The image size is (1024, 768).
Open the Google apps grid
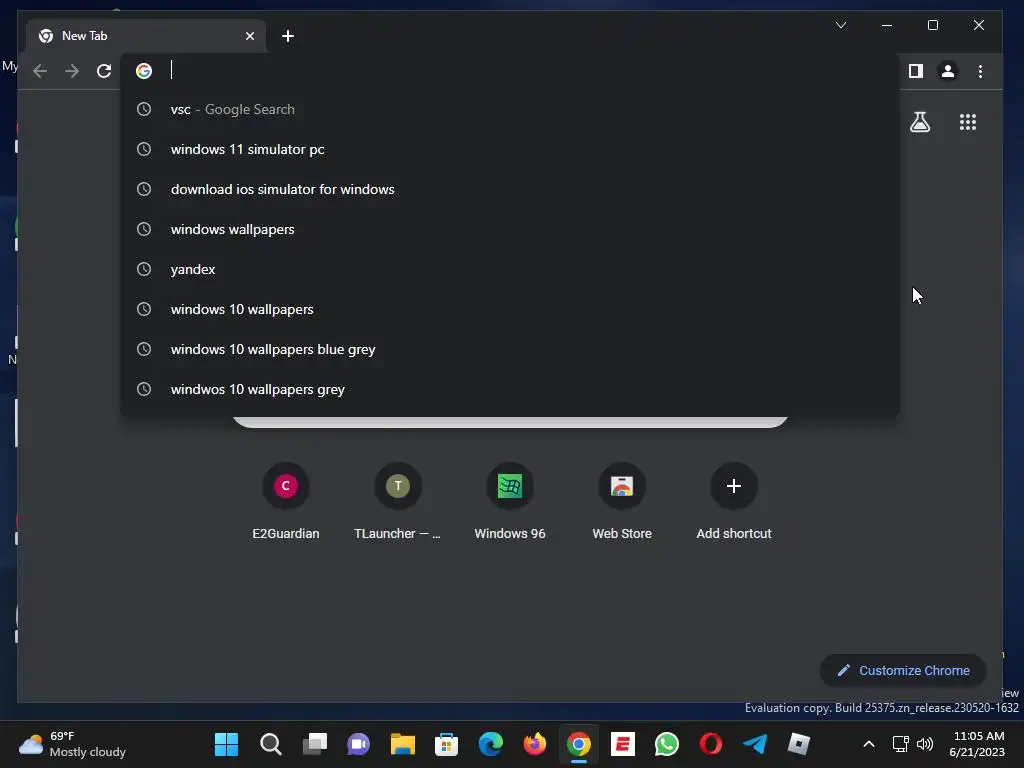coord(968,122)
